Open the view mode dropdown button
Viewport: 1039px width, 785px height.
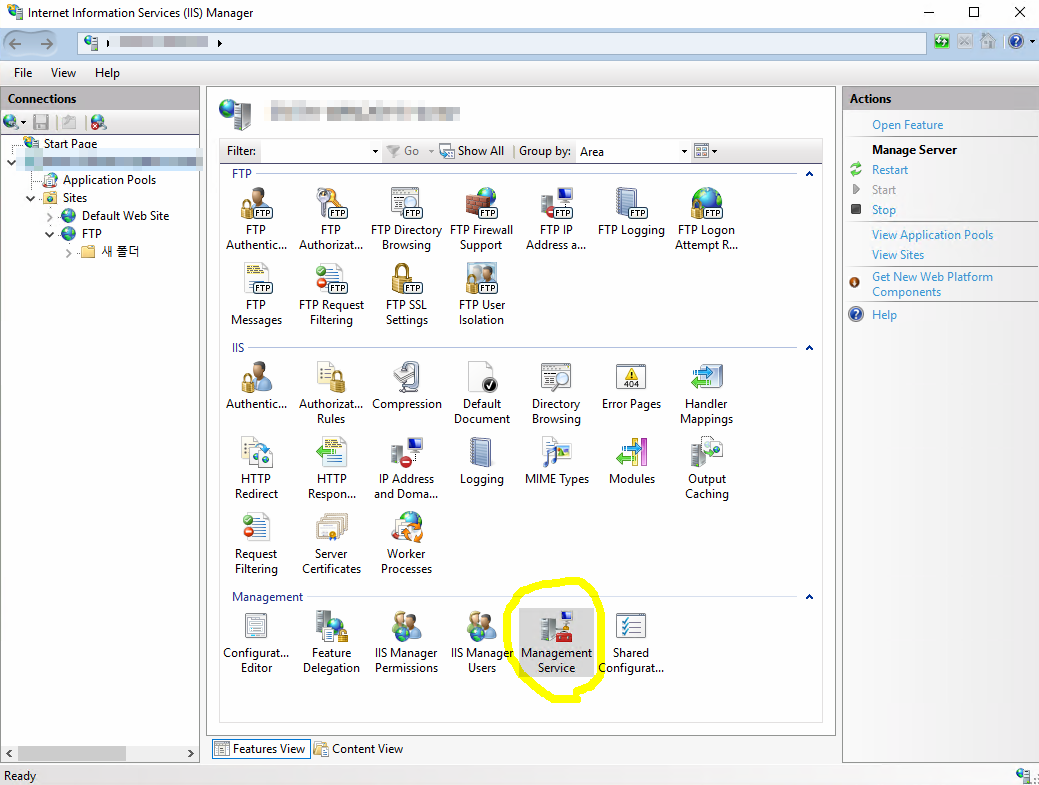[706, 151]
